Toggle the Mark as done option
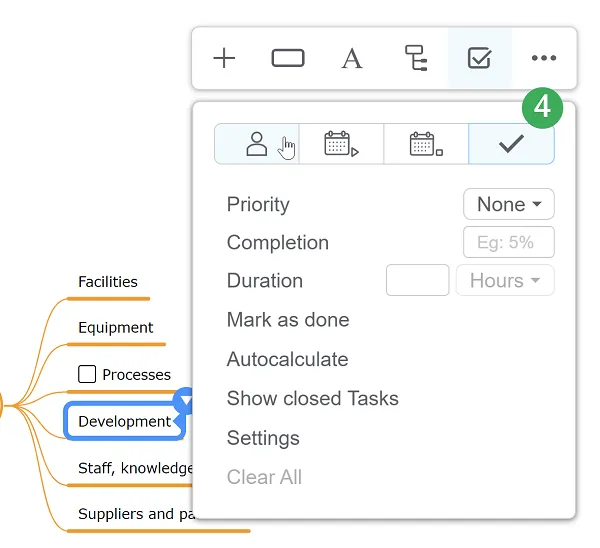The width and height of the screenshot is (600, 548). click(x=288, y=320)
